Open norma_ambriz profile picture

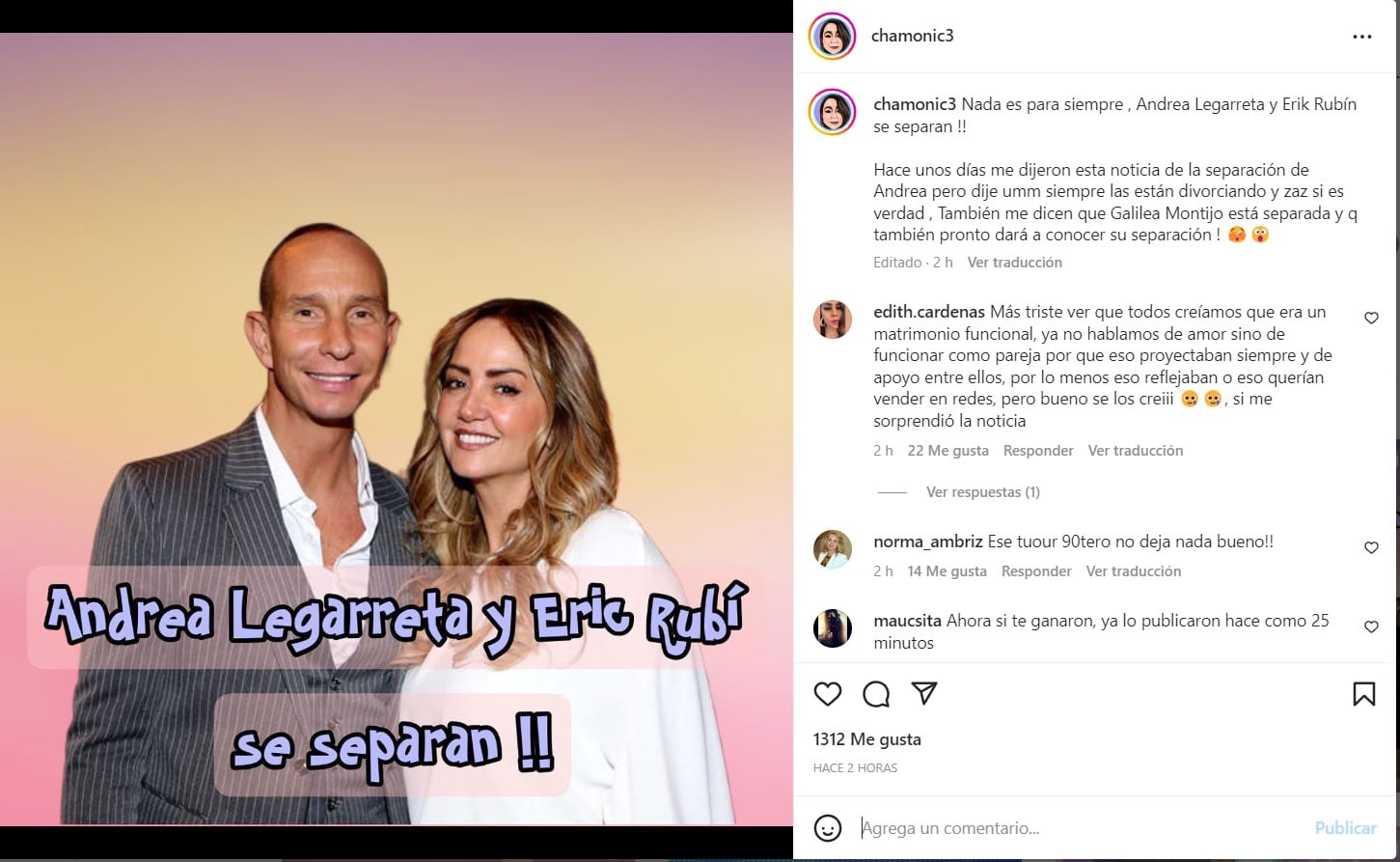(x=832, y=549)
